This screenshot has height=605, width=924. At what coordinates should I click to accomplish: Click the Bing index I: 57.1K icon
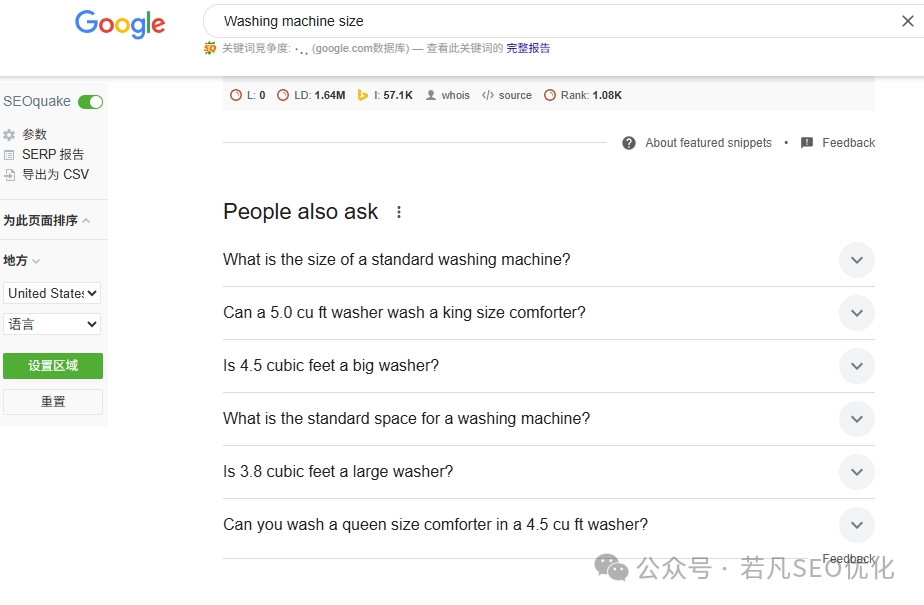tap(364, 96)
